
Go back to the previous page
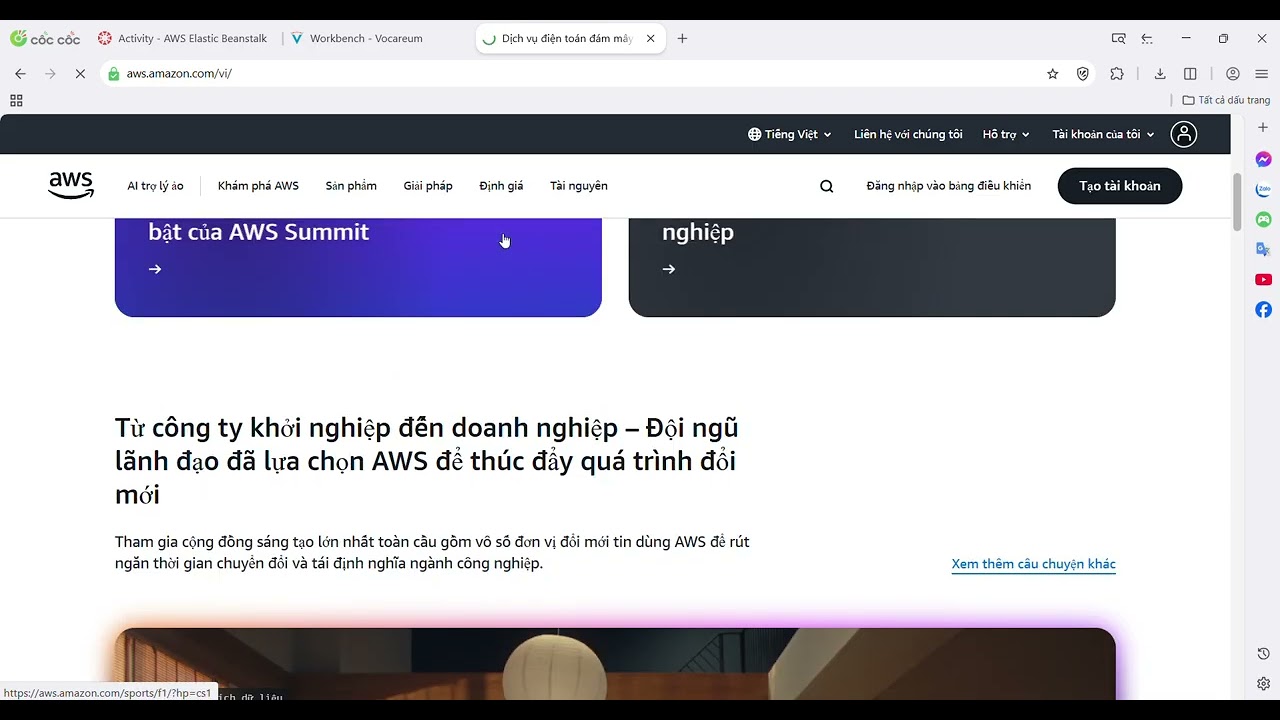point(20,74)
